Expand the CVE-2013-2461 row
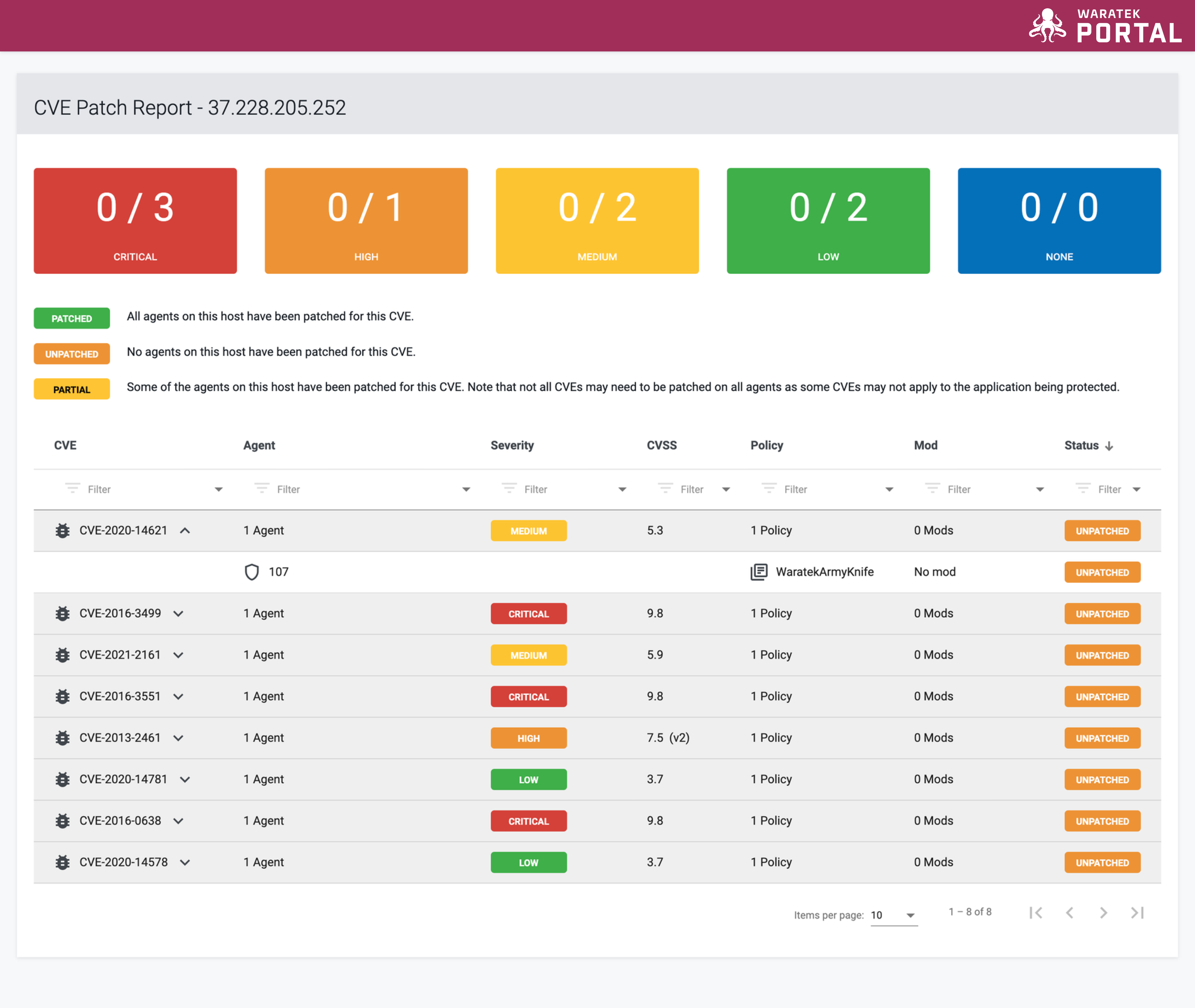This screenshot has height=1008, width=1195. (178, 738)
